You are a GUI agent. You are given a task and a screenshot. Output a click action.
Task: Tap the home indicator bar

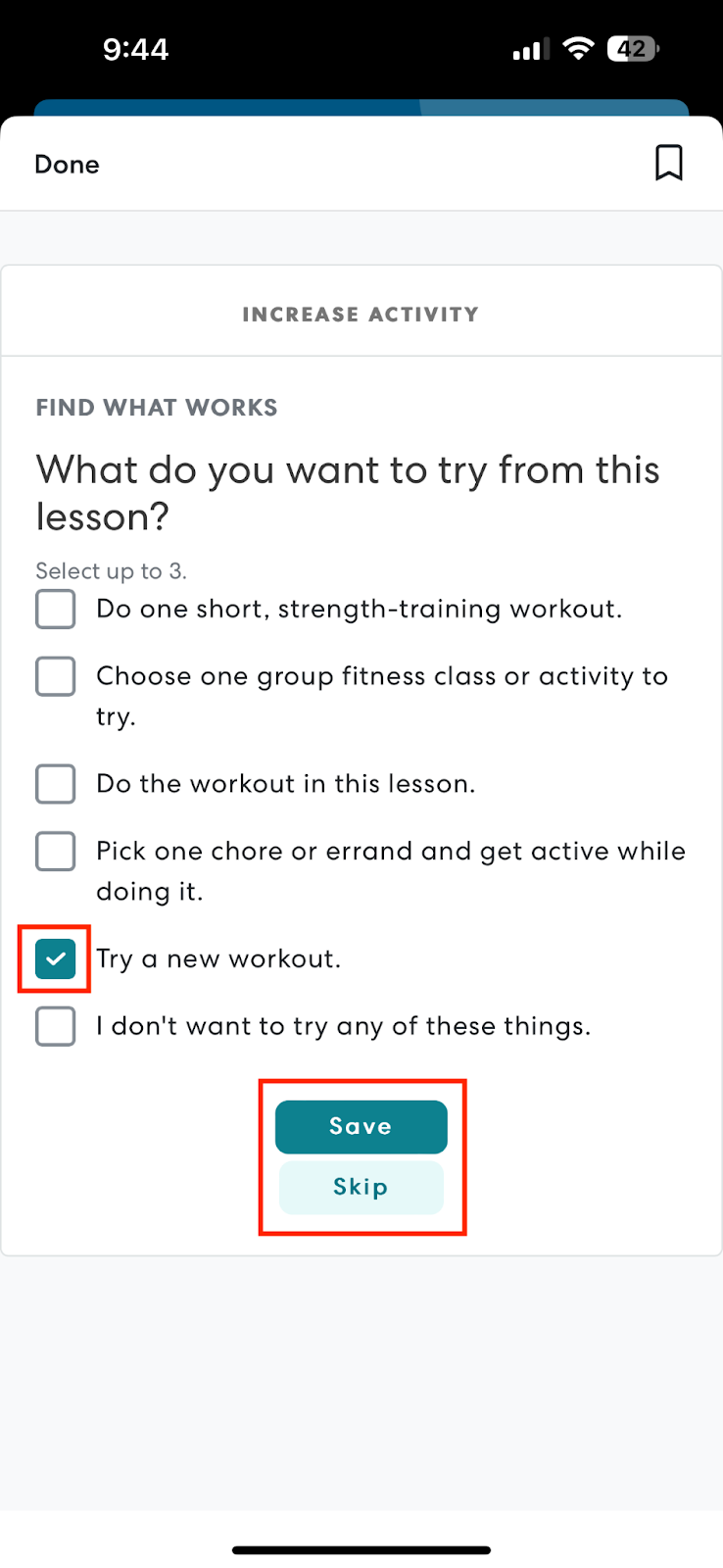pos(361,1550)
